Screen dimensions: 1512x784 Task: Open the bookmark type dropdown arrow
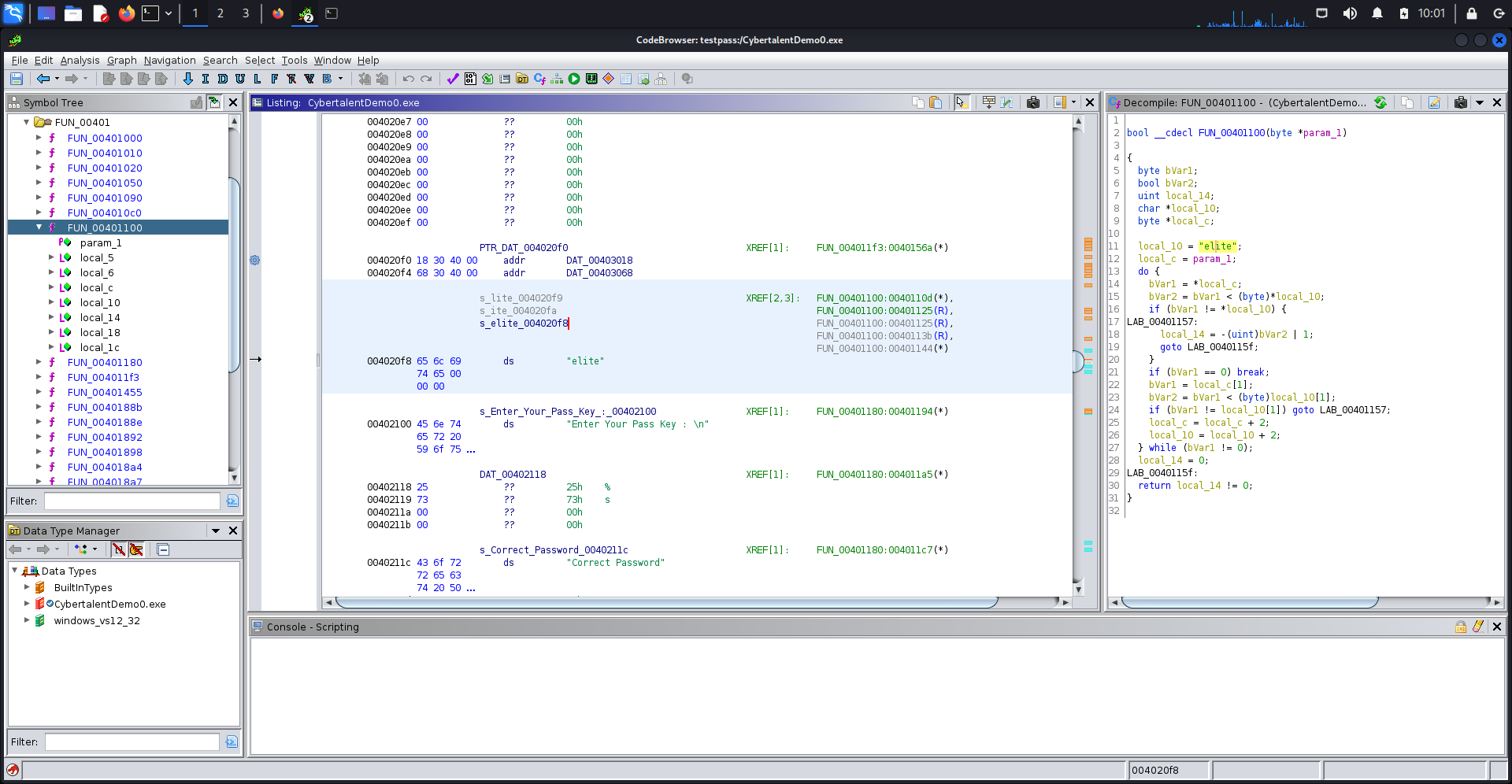tap(340, 79)
